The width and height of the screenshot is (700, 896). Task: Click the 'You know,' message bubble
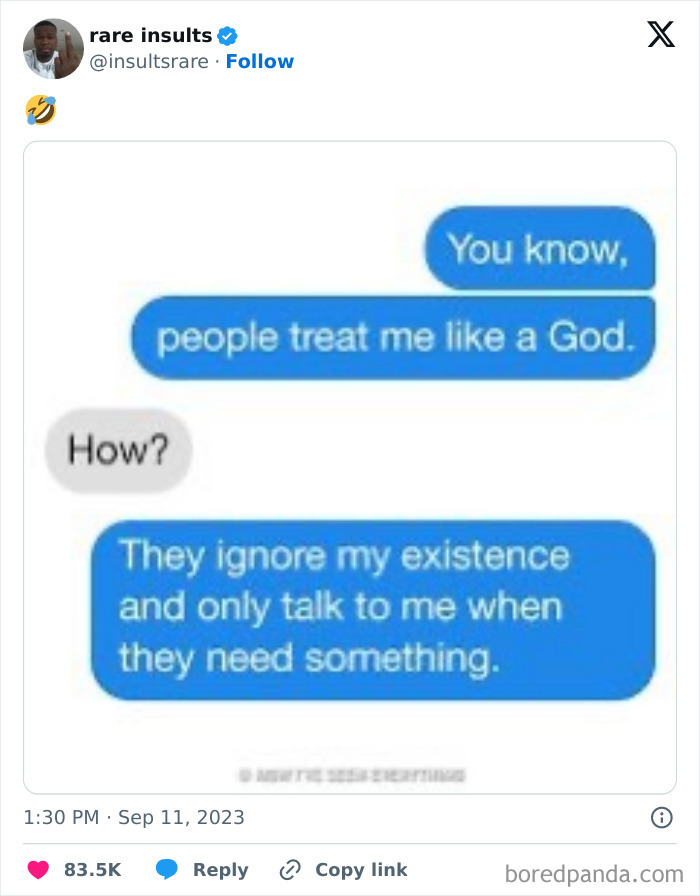[539, 249]
